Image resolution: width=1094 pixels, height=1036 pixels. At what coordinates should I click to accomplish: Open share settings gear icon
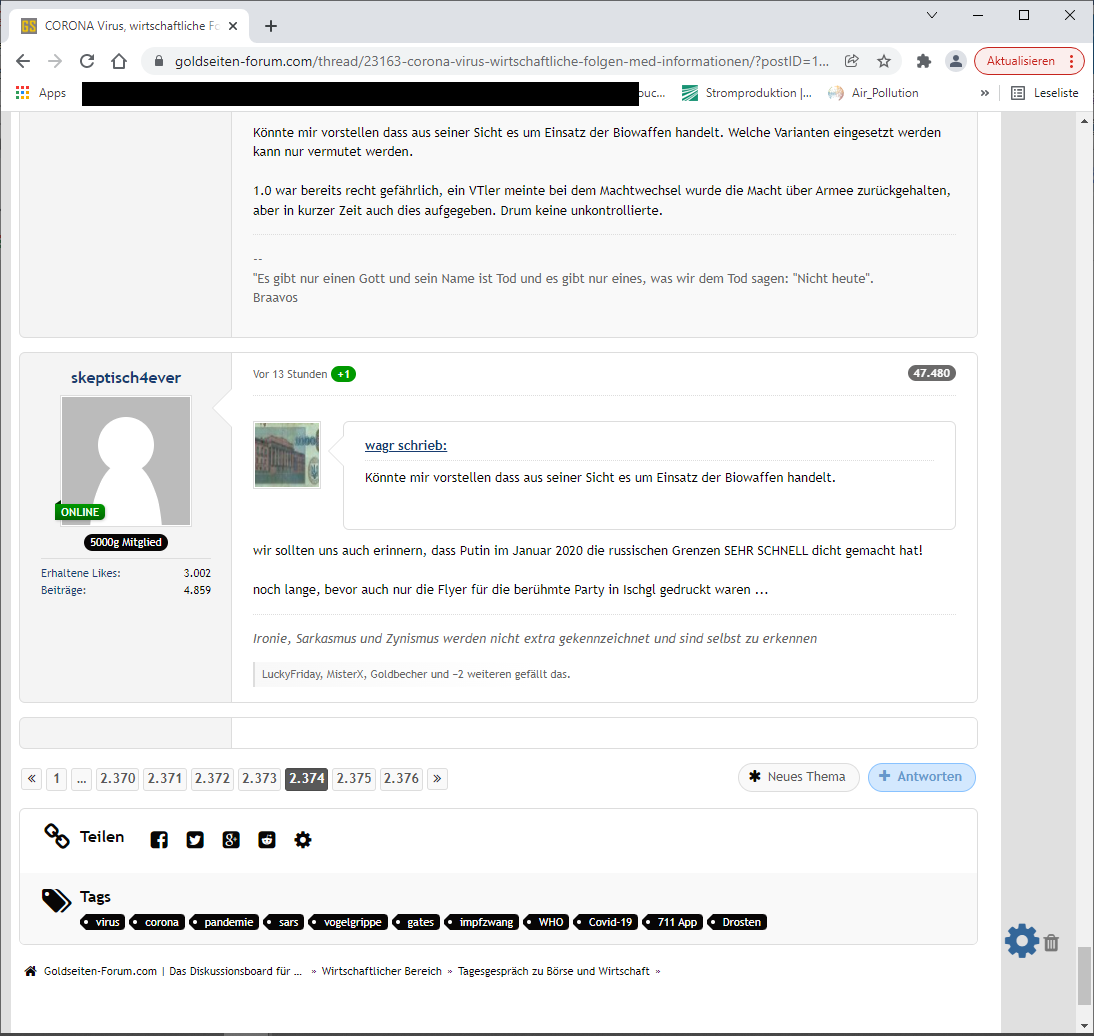click(303, 840)
